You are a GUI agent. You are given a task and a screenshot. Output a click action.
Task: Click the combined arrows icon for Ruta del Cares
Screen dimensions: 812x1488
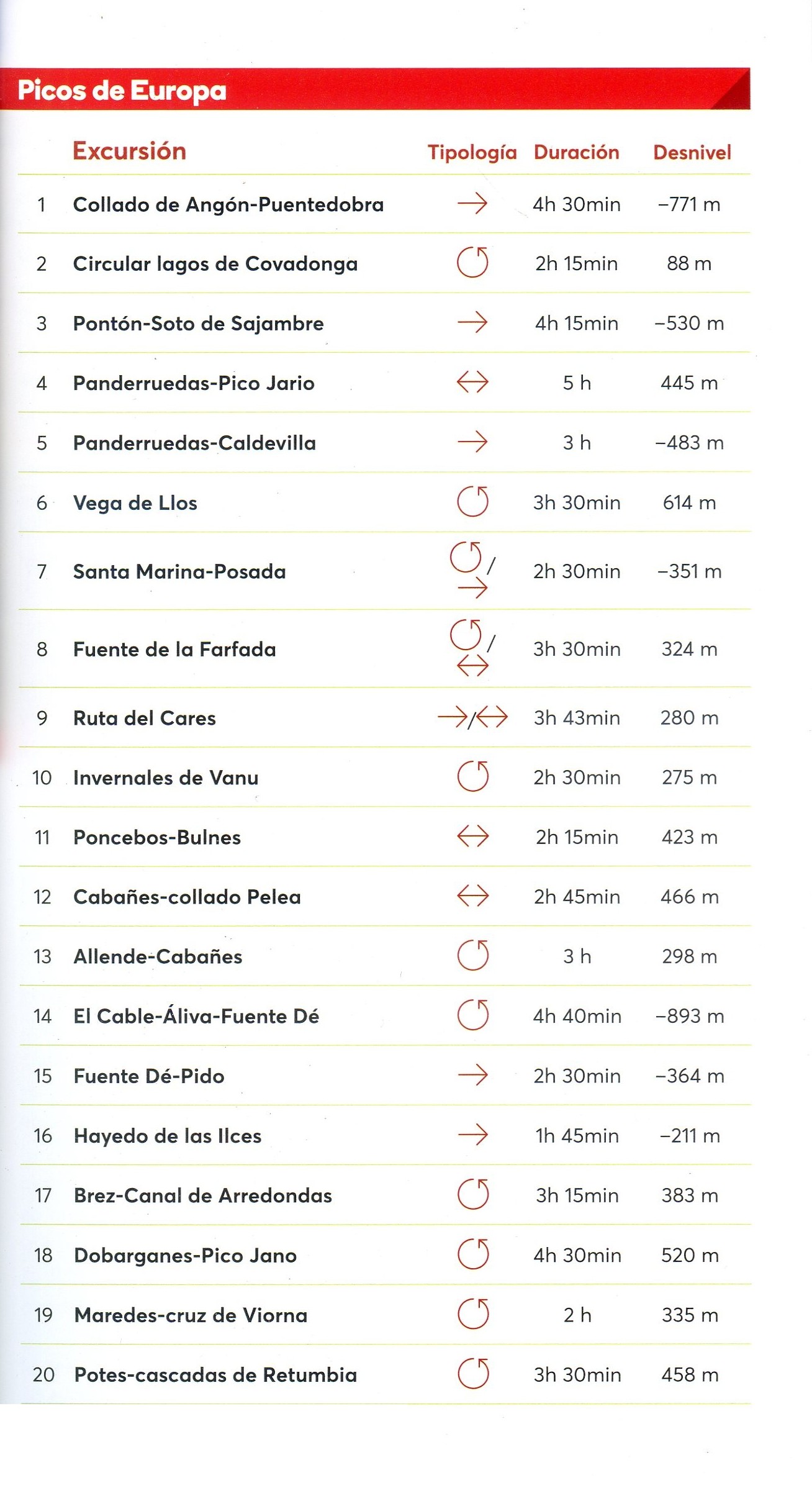[472, 718]
